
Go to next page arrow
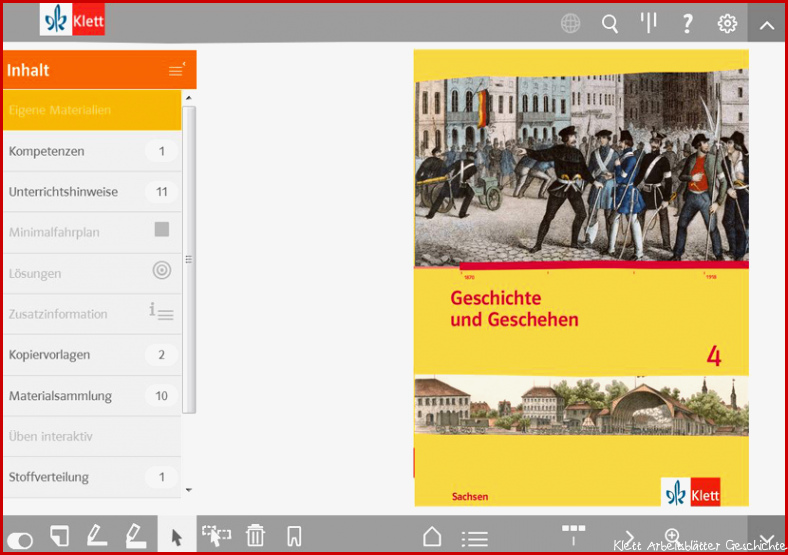(629, 537)
